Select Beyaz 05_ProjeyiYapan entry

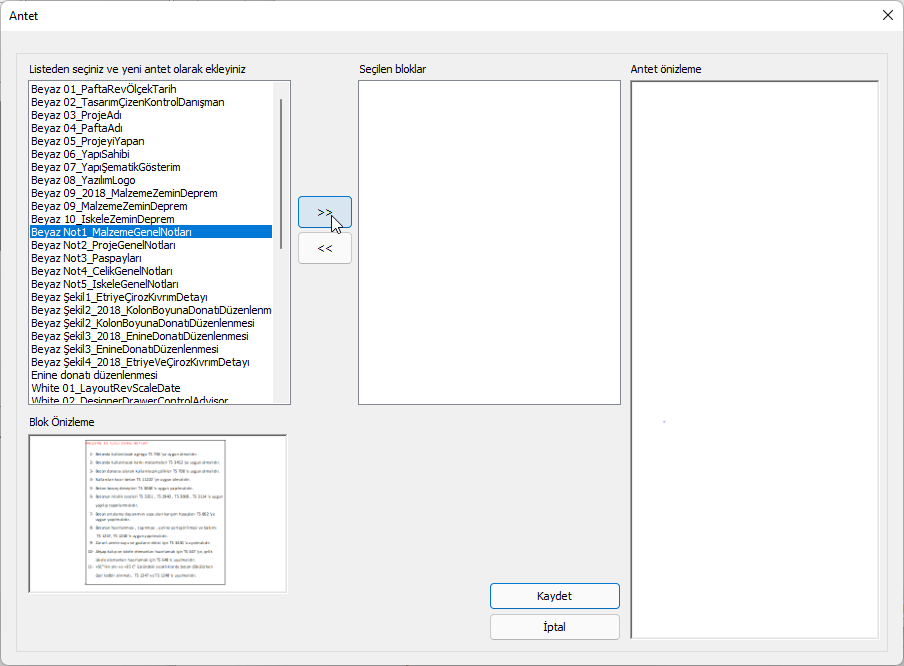pos(150,141)
